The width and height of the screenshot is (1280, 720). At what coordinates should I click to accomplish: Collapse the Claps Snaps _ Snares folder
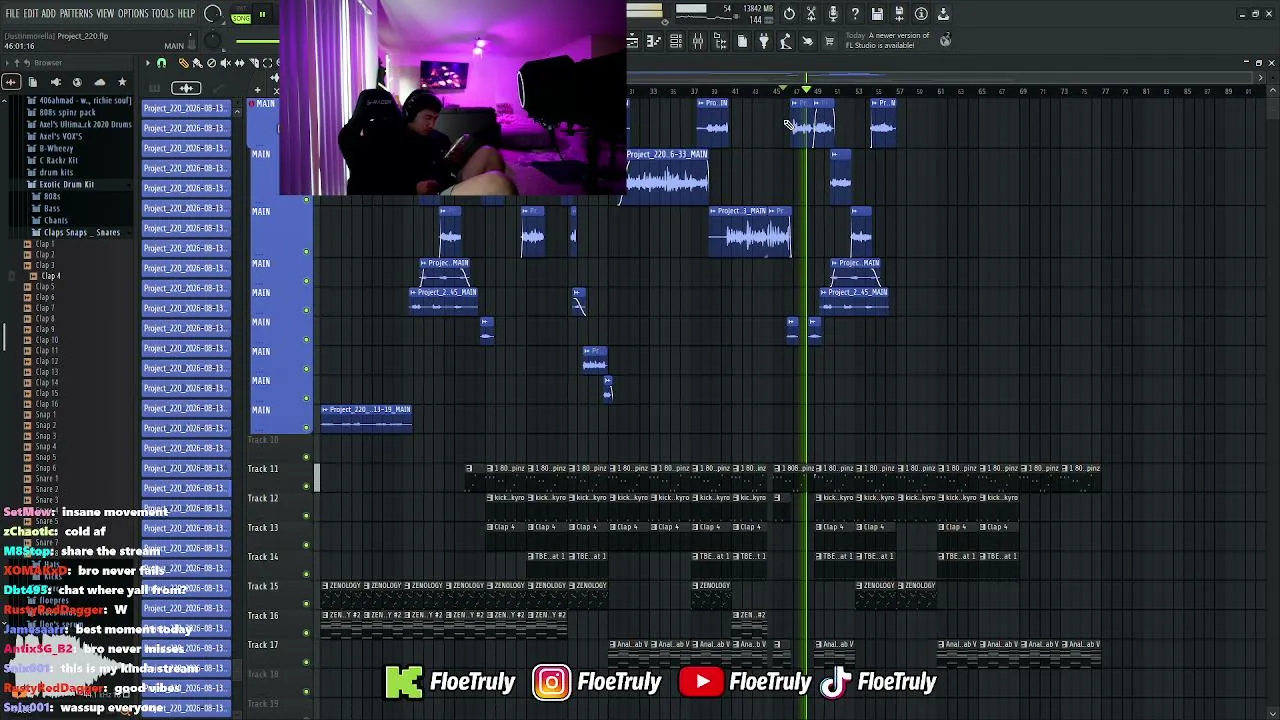[x=77, y=232]
